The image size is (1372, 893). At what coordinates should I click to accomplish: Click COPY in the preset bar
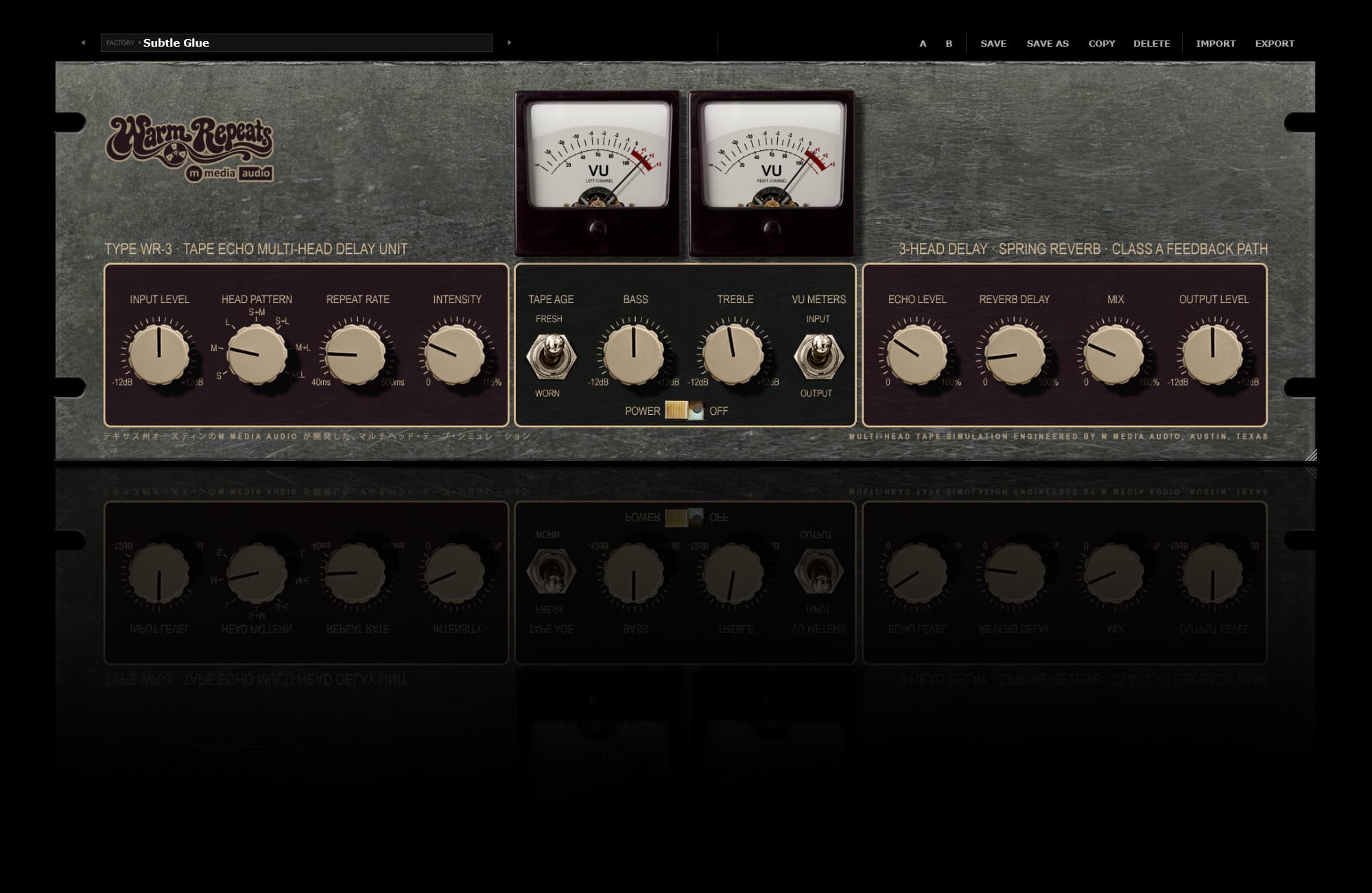coord(1102,43)
